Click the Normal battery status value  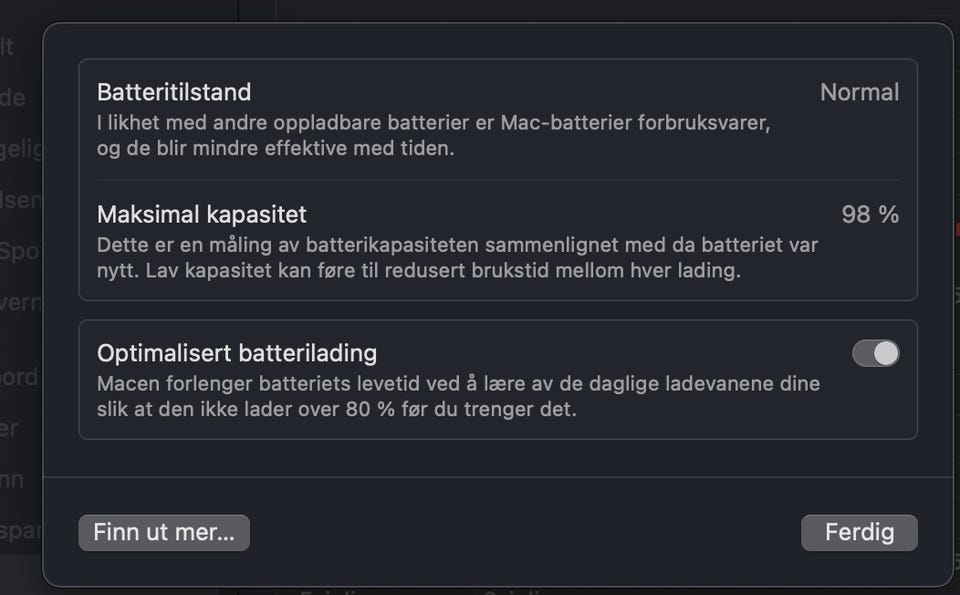click(x=860, y=92)
